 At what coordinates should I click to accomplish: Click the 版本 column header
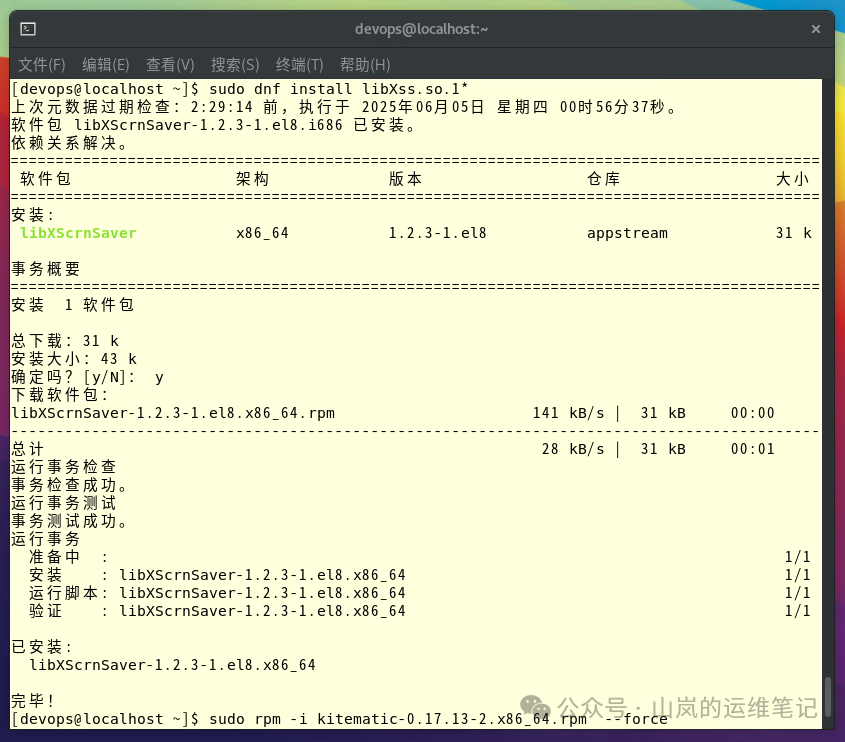pos(405,178)
